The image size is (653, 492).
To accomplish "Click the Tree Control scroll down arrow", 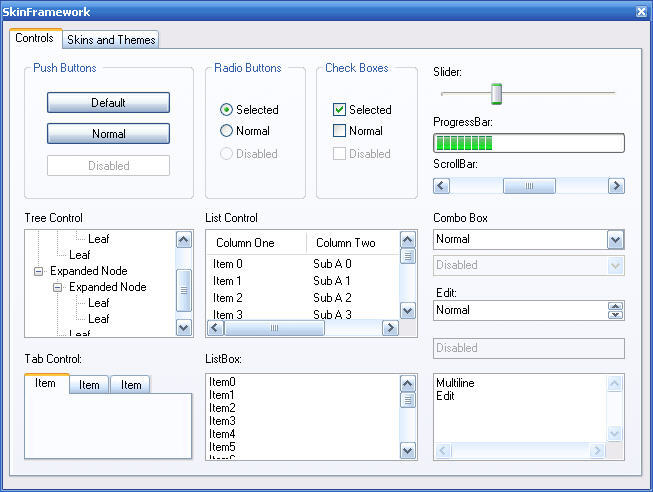I will point(184,327).
